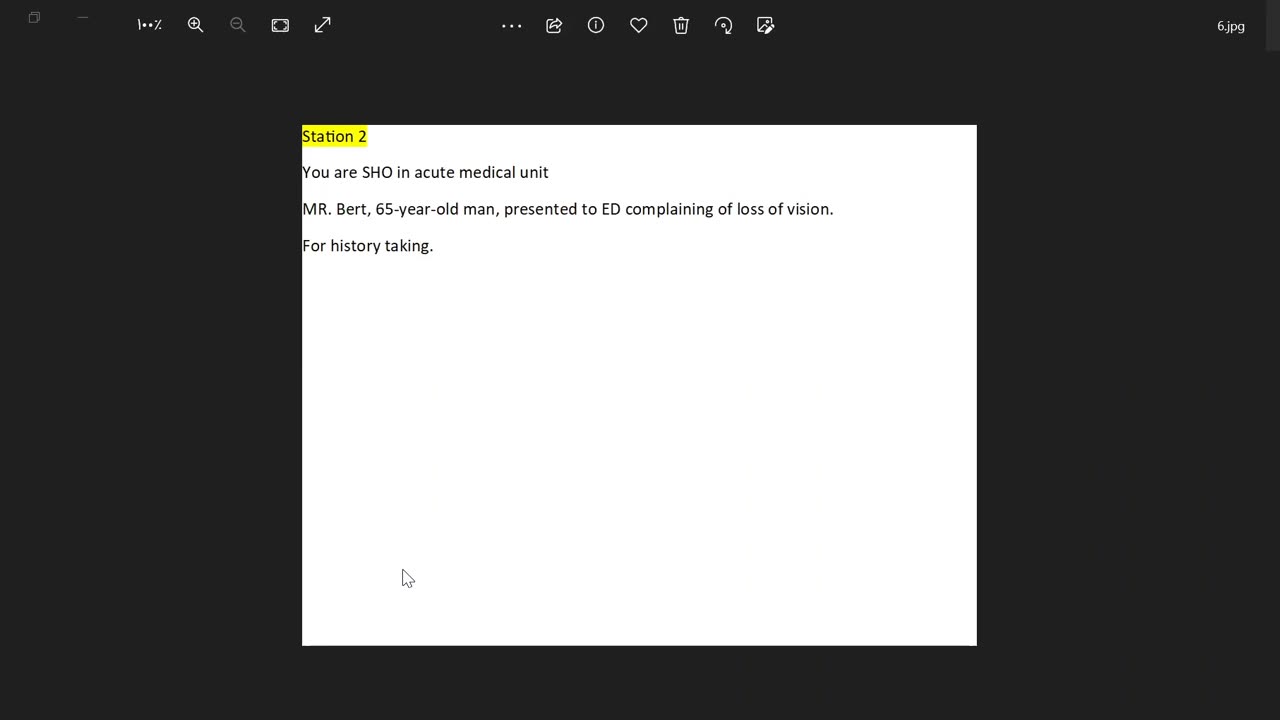This screenshot has height=720, width=1280.
Task: Click the 100% zoom level indicator
Action: pyautogui.click(x=149, y=25)
